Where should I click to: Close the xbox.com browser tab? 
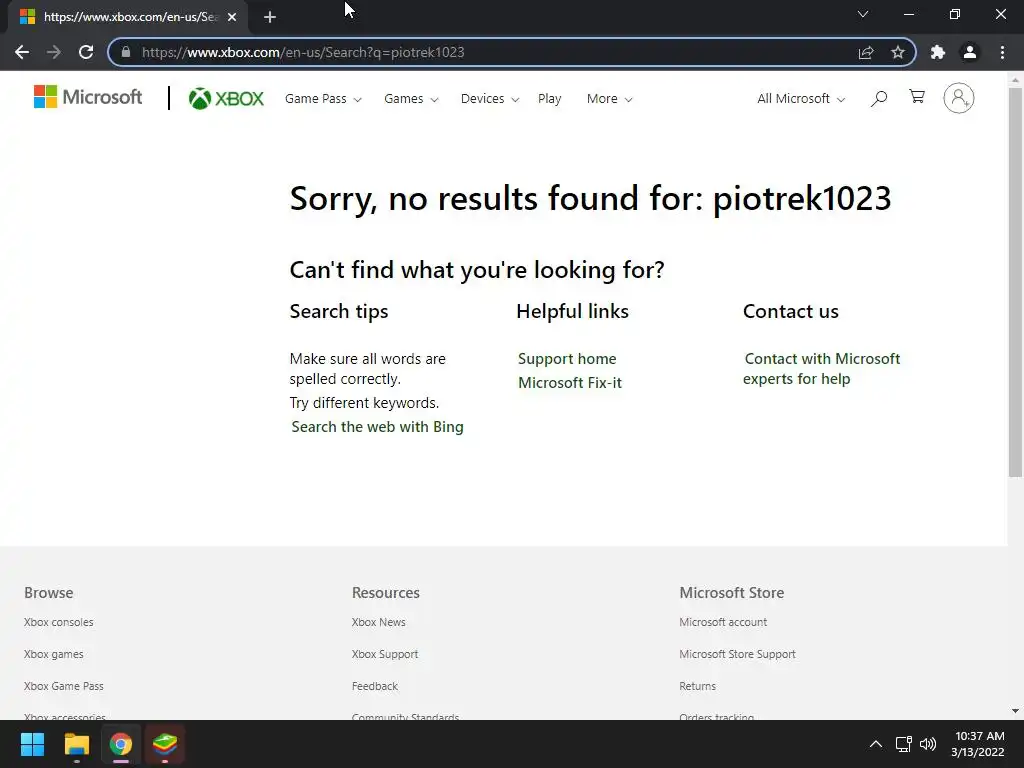(232, 17)
